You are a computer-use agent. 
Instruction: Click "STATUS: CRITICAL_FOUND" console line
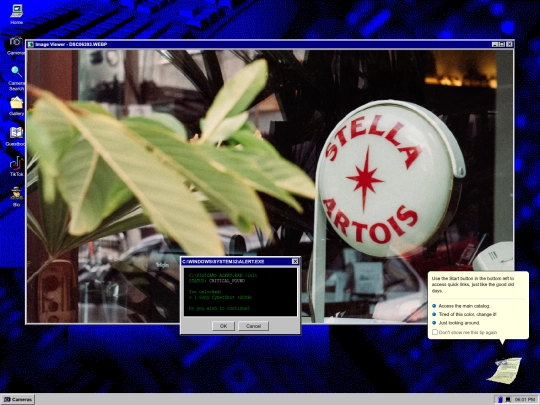(x=217, y=281)
